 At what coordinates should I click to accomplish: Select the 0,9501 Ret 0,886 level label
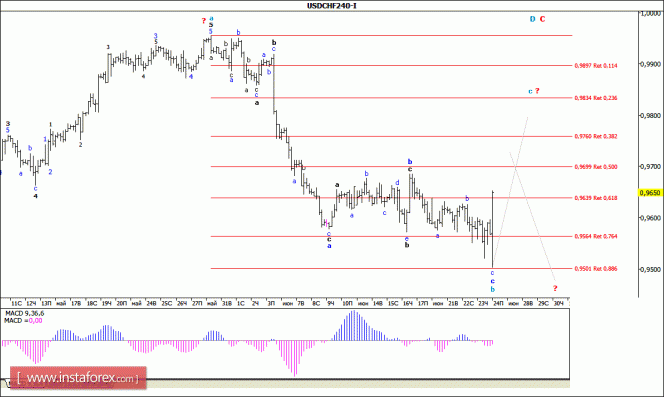(596, 269)
